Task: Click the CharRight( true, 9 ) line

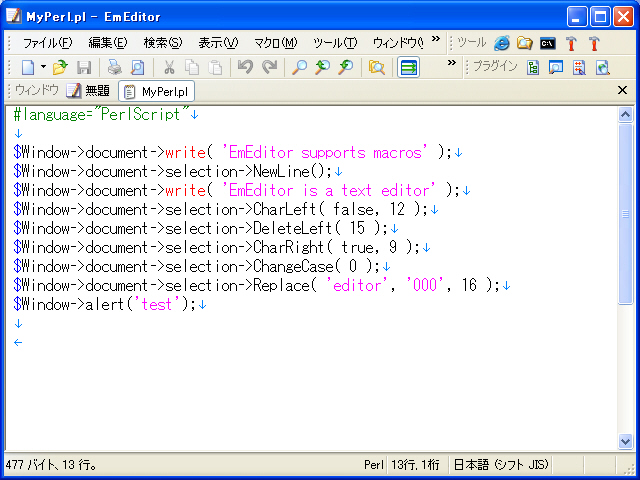Action: 216,247
